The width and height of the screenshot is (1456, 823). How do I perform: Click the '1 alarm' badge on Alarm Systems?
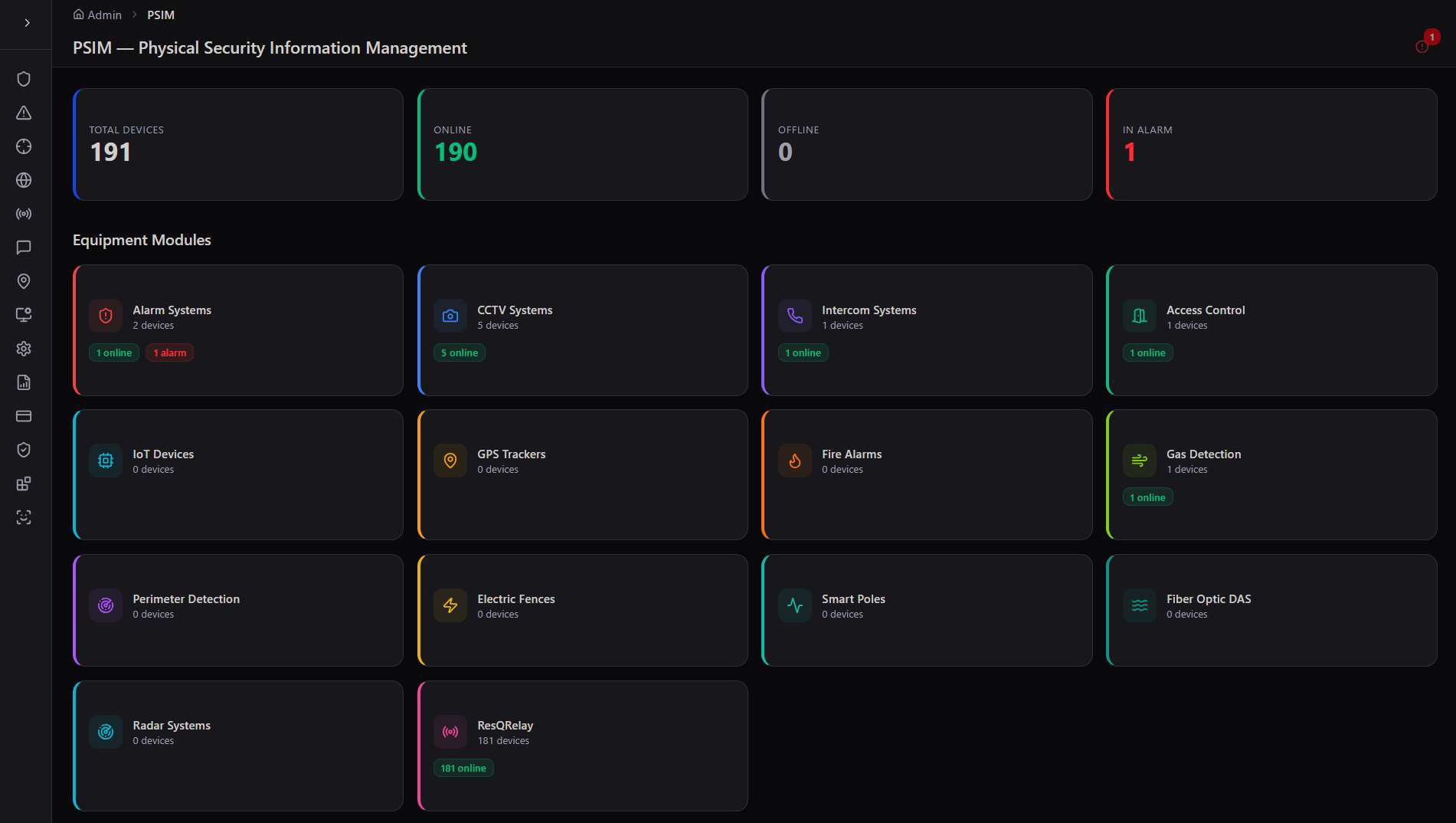(170, 352)
